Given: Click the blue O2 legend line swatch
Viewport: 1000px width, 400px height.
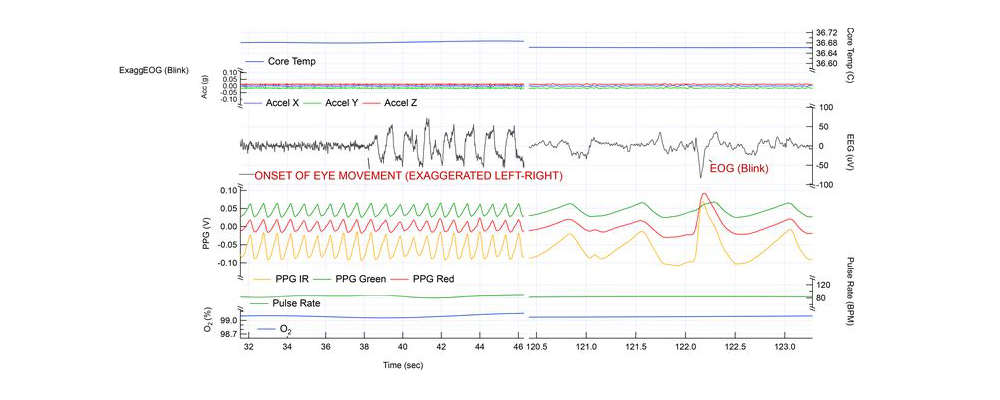Looking at the screenshot, I should pos(264,328).
